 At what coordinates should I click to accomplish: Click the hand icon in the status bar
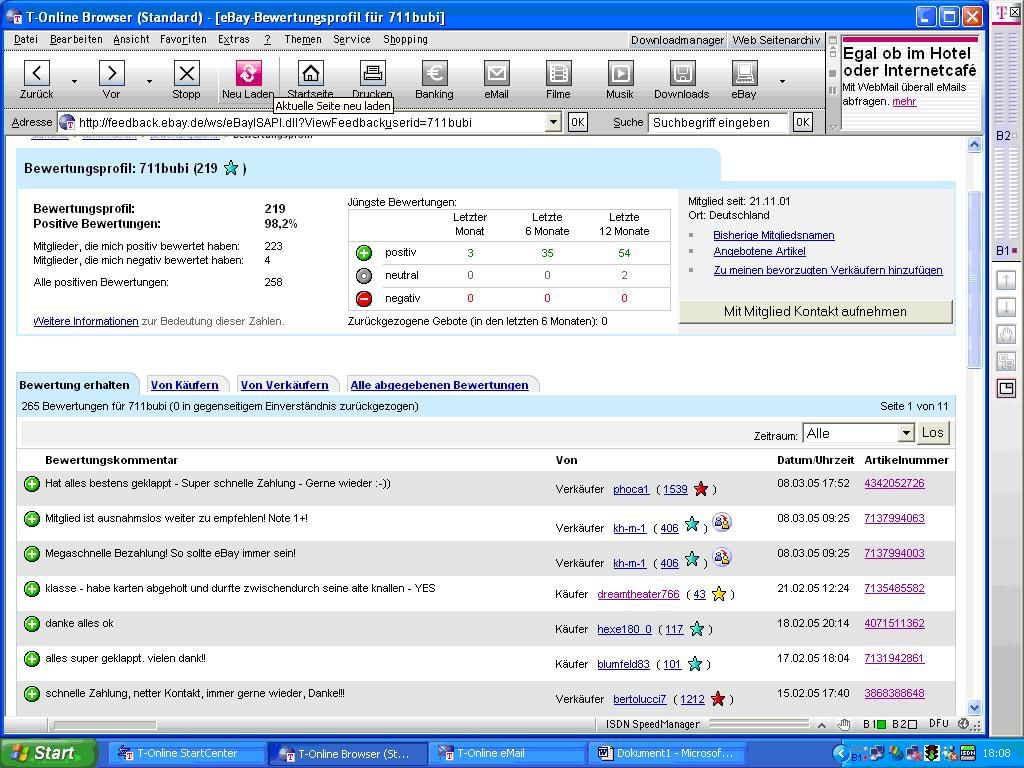(x=844, y=724)
